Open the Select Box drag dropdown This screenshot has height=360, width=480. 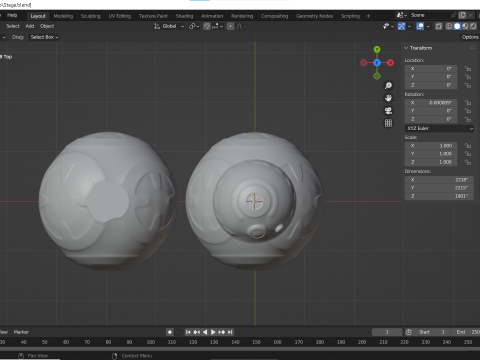(44, 37)
